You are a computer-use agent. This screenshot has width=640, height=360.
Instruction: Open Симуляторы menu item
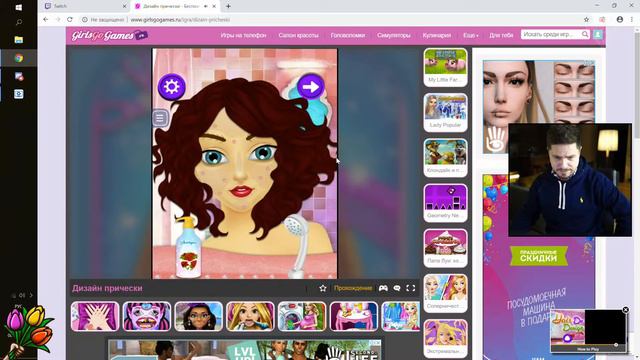tap(394, 36)
